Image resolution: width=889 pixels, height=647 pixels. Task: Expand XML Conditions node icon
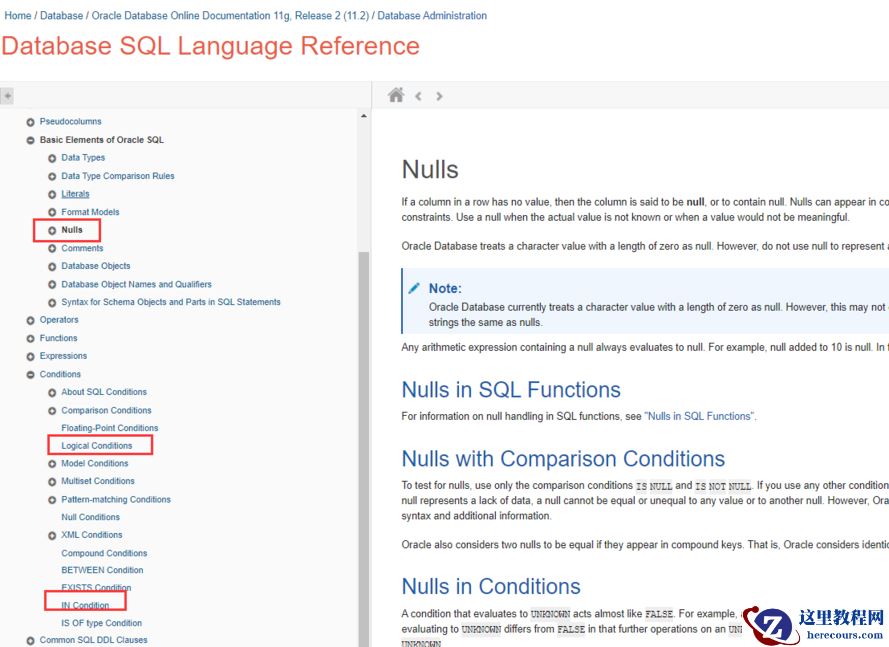point(52,535)
